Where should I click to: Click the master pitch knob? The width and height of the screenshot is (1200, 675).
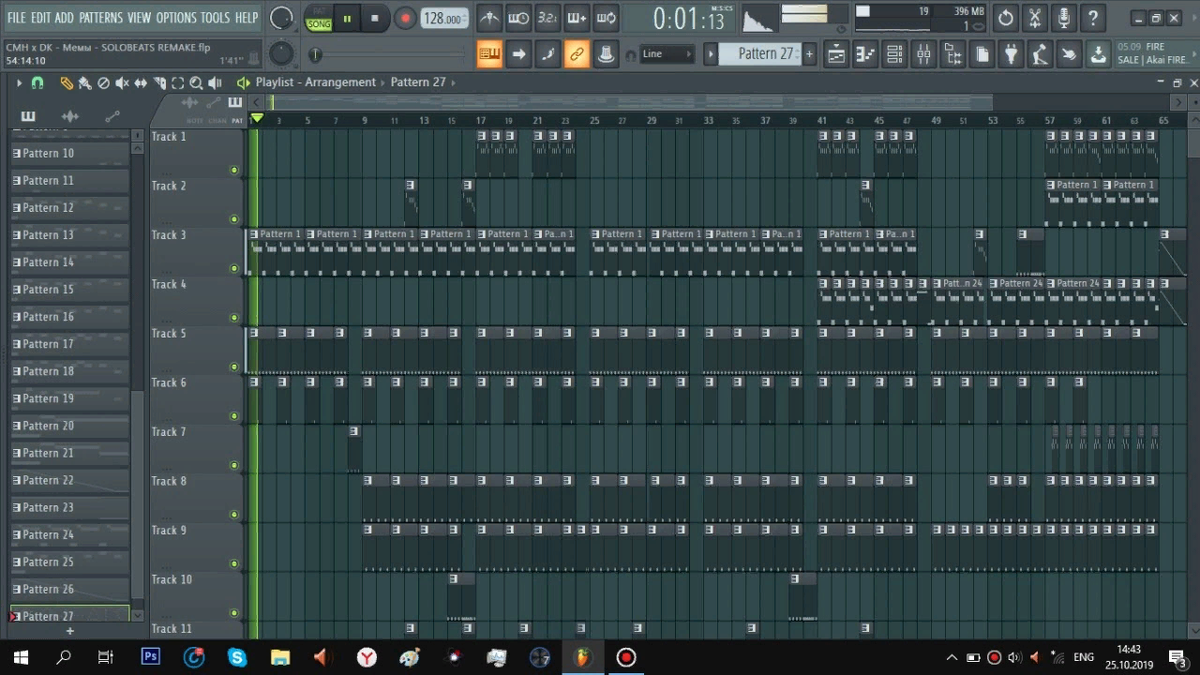click(x=282, y=53)
